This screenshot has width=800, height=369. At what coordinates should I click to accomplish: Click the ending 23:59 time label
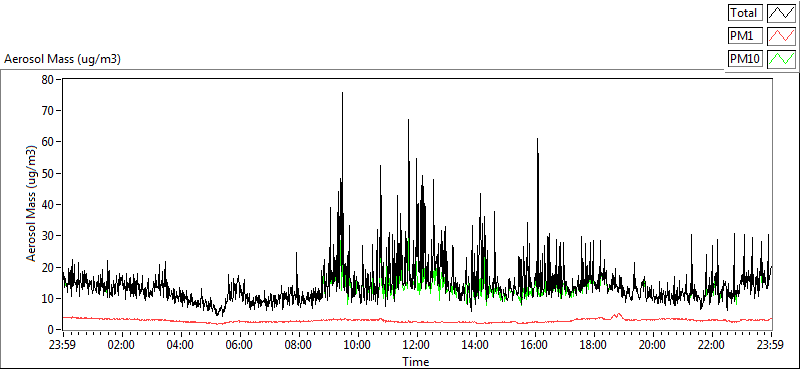pyautogui.click(x=771, y=345)
